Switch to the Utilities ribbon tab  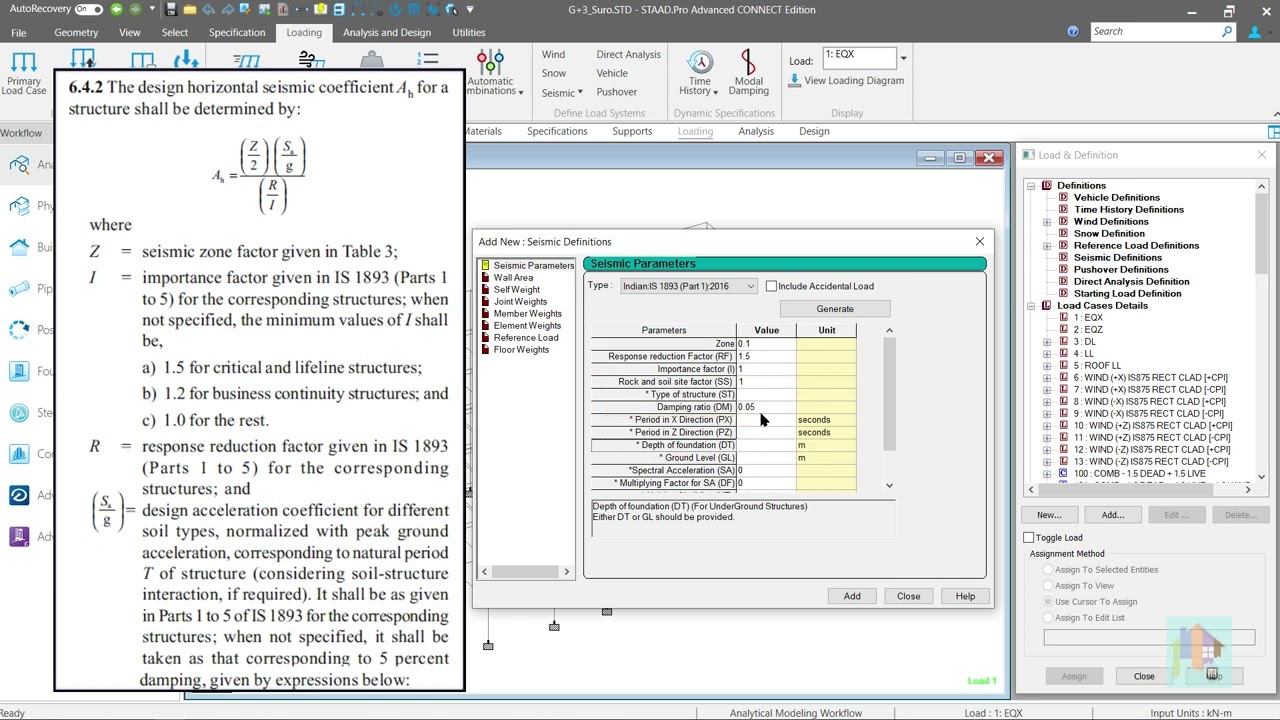coord(469,32)
